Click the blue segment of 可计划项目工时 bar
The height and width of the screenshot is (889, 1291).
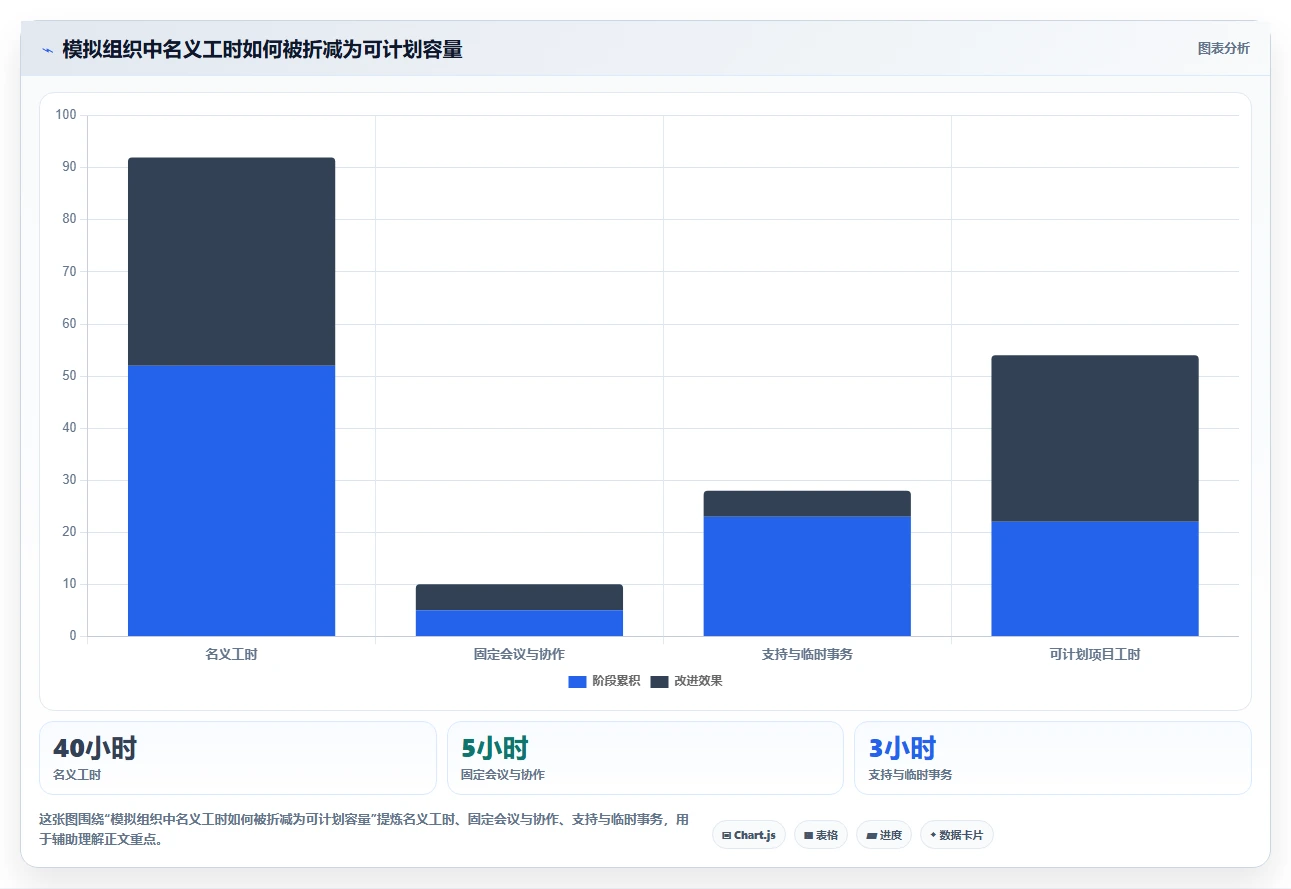pos(1095,578)
